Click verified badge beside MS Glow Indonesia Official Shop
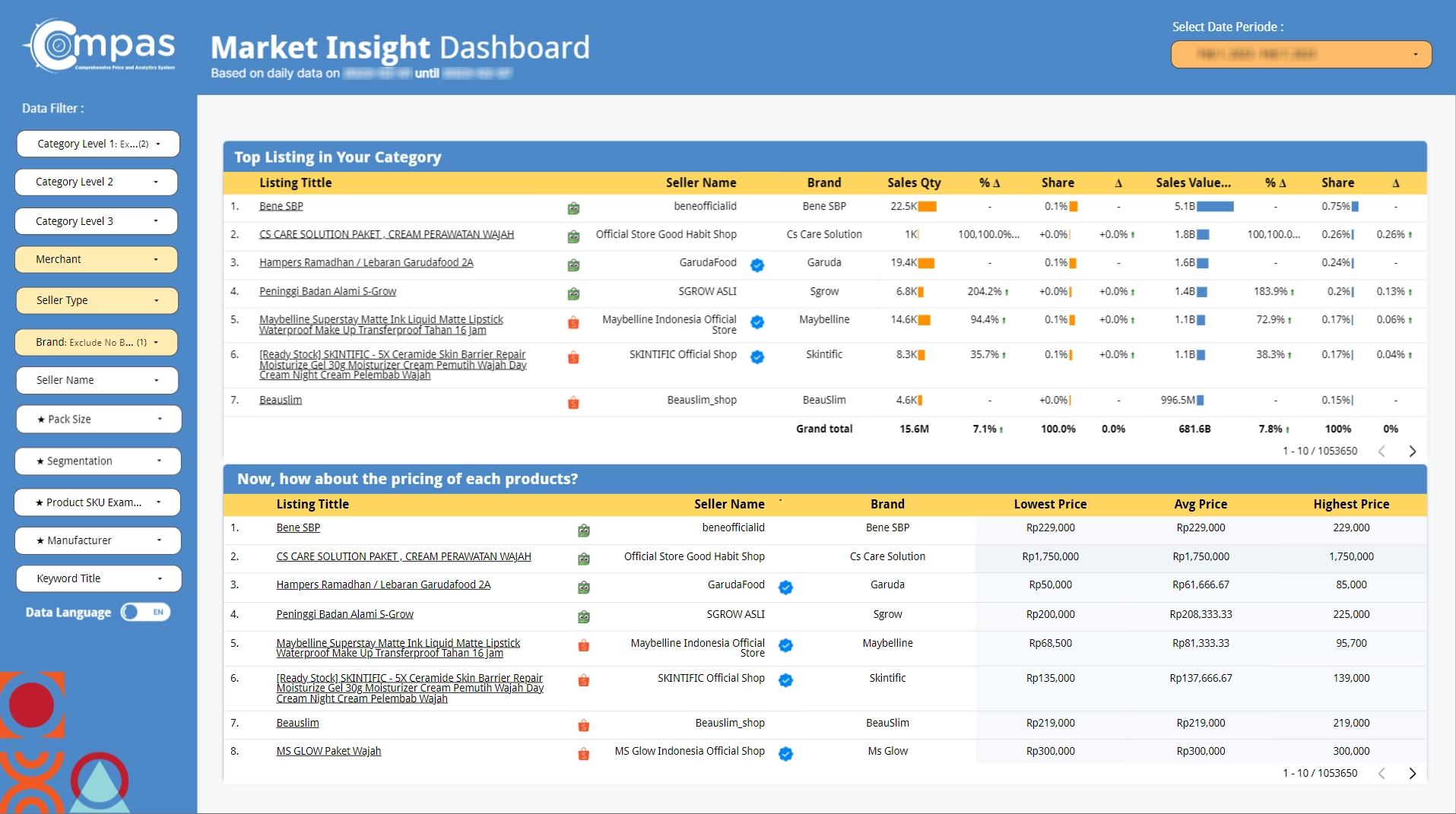Screen dimensions: 1456x814 point(785,753)
